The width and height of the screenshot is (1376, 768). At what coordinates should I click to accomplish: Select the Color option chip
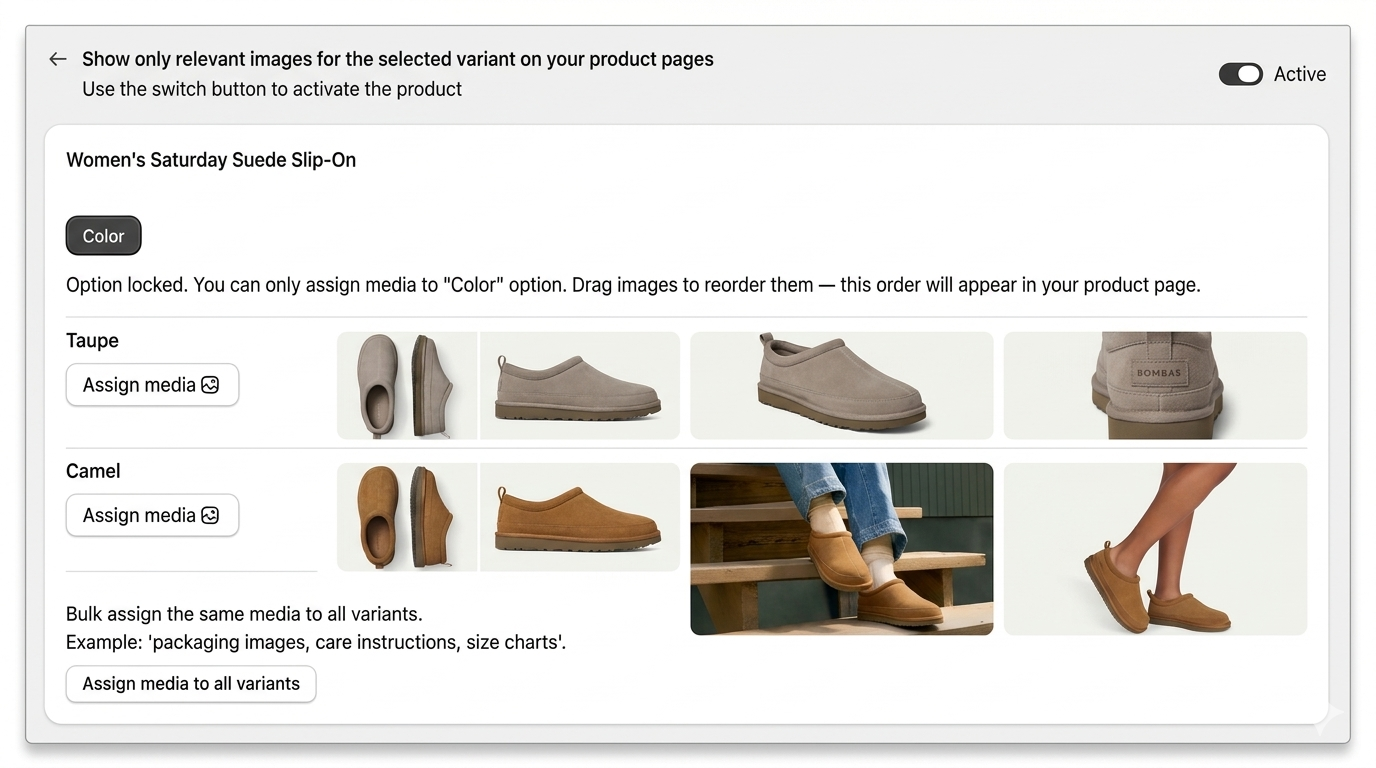point(103,236)
